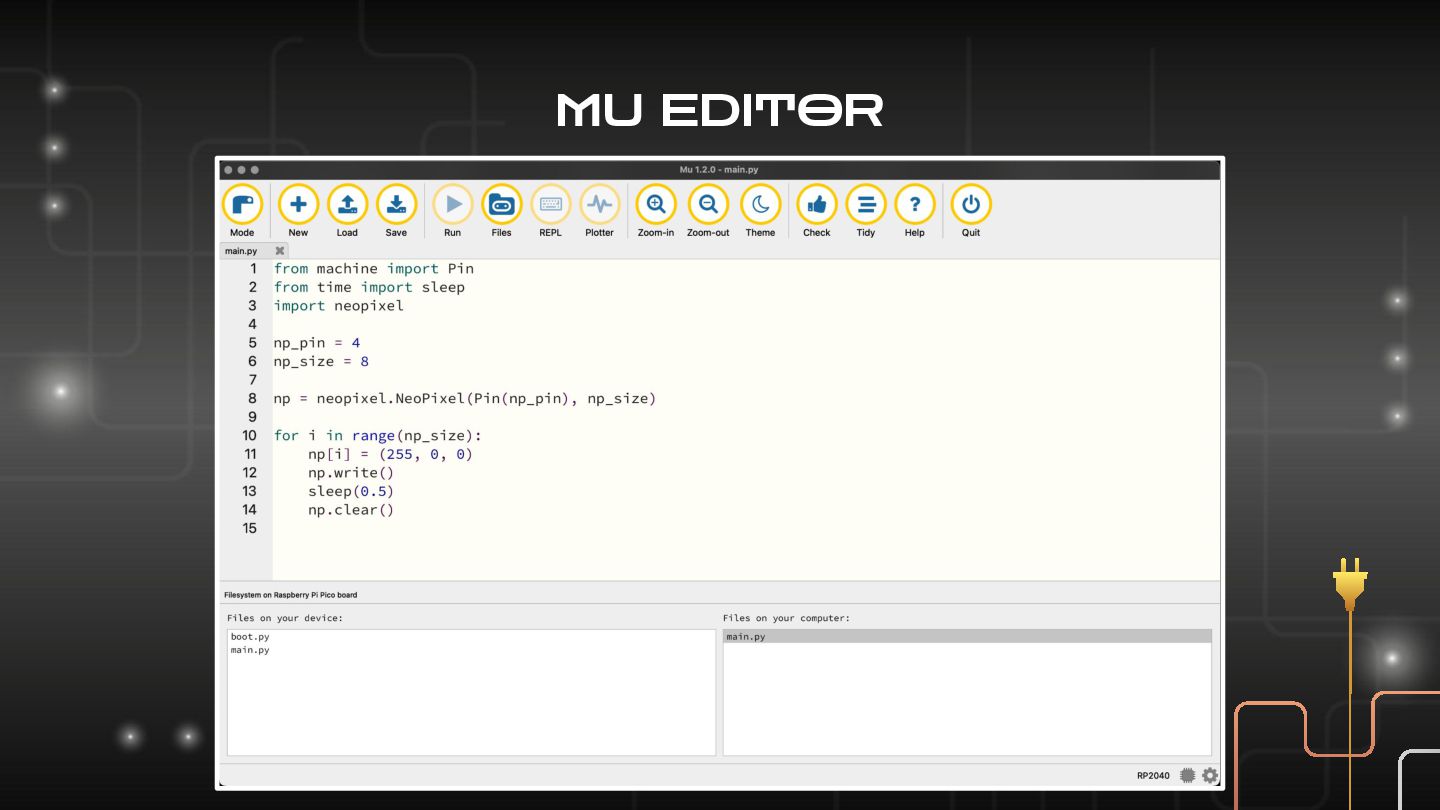Select main.py in computer files list
This screenshot has width=1440, height=810.
tap(967, 636)
